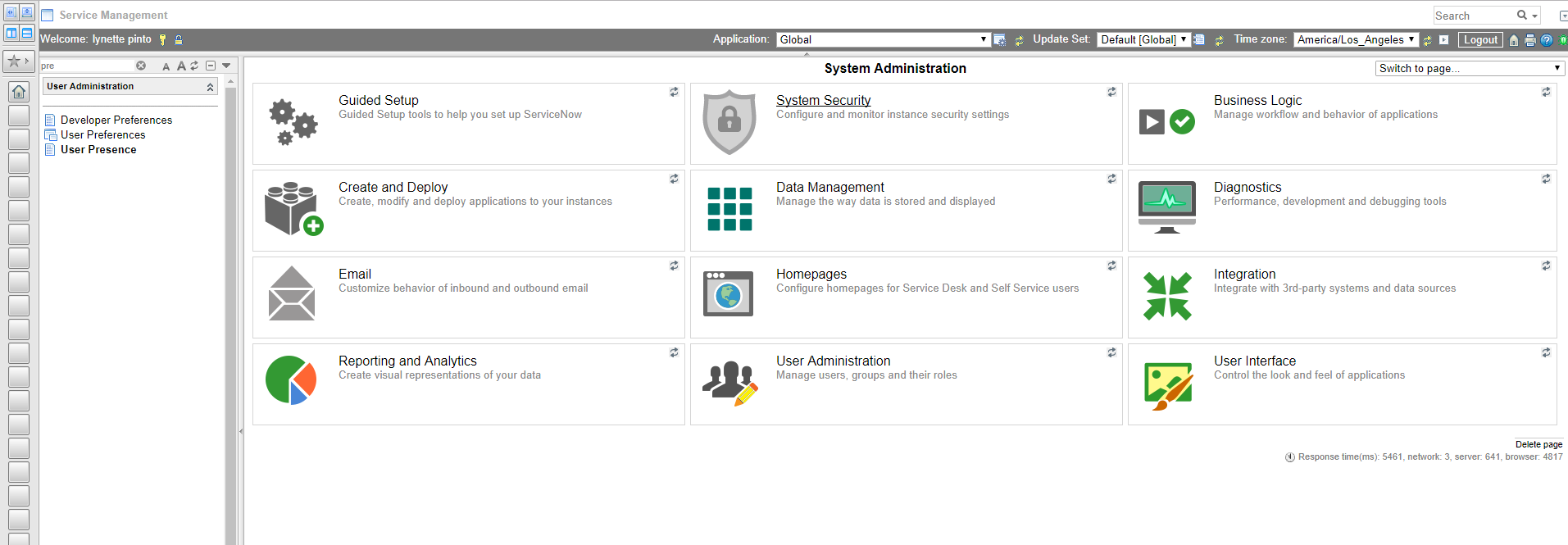Screen dimensions: 1568x545
Task: Collapse the User Administration navigator section
Action: click(210, 87)
